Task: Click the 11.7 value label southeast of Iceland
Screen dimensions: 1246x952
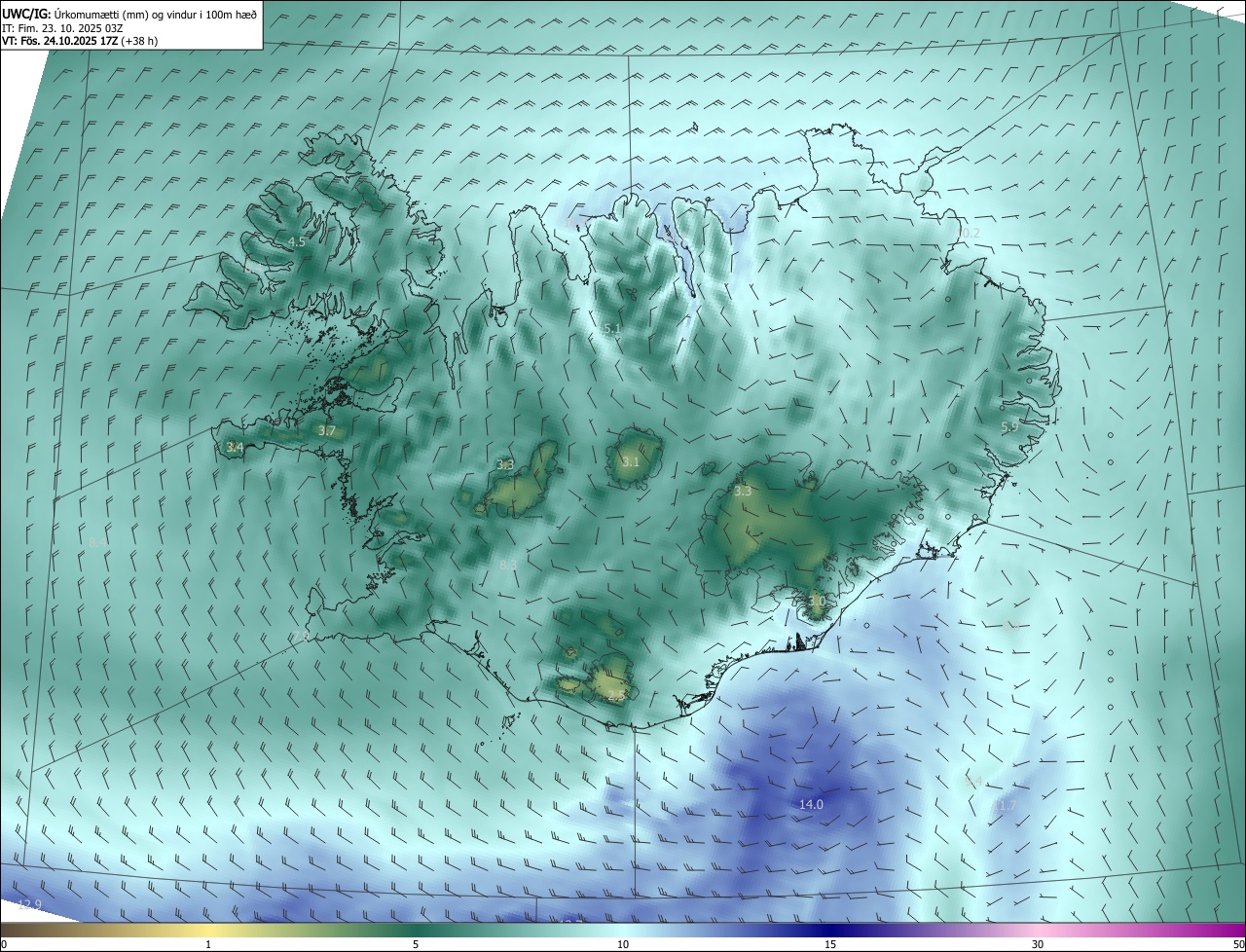Action: pos(1004,805)
